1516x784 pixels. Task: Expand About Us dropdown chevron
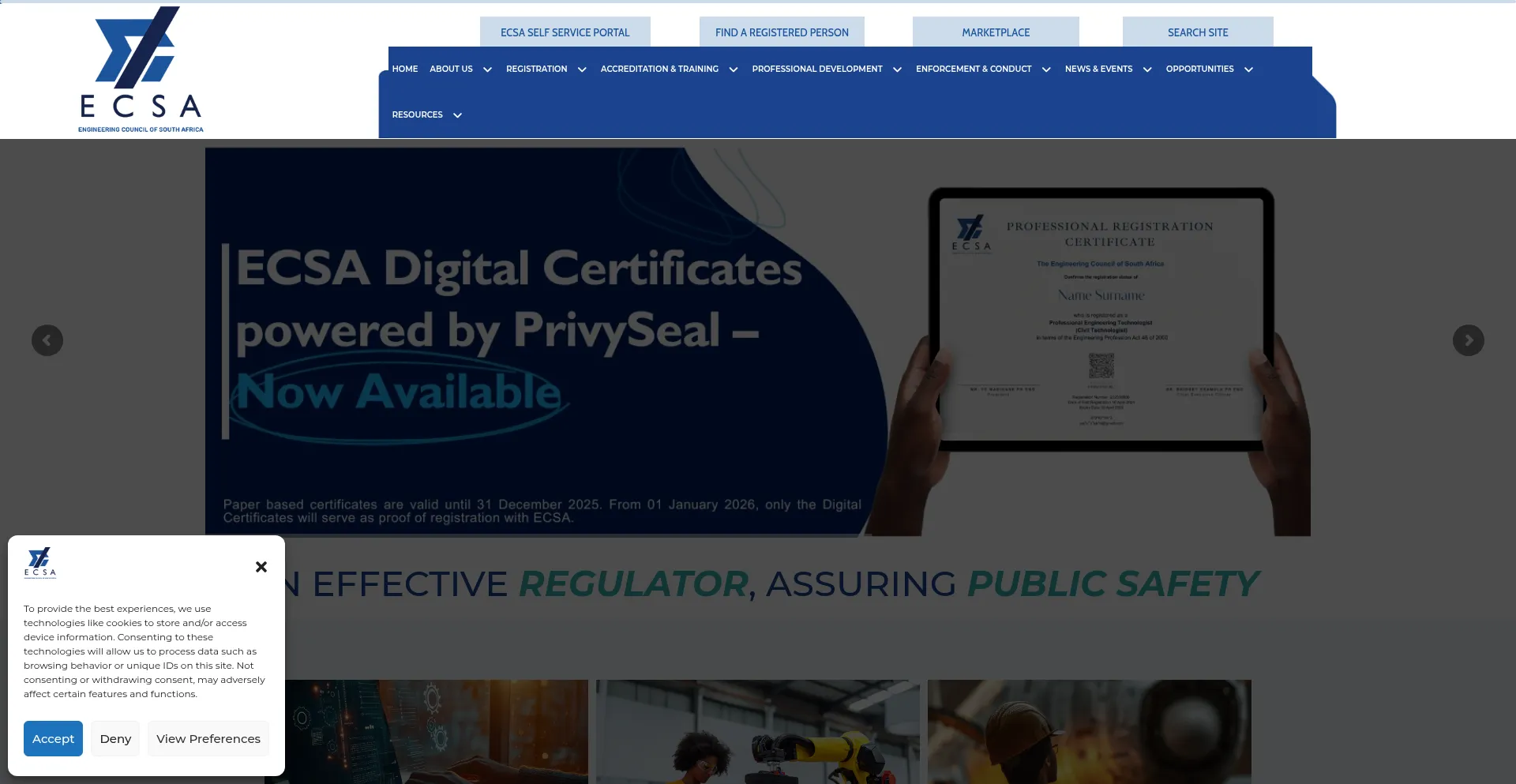487,69
